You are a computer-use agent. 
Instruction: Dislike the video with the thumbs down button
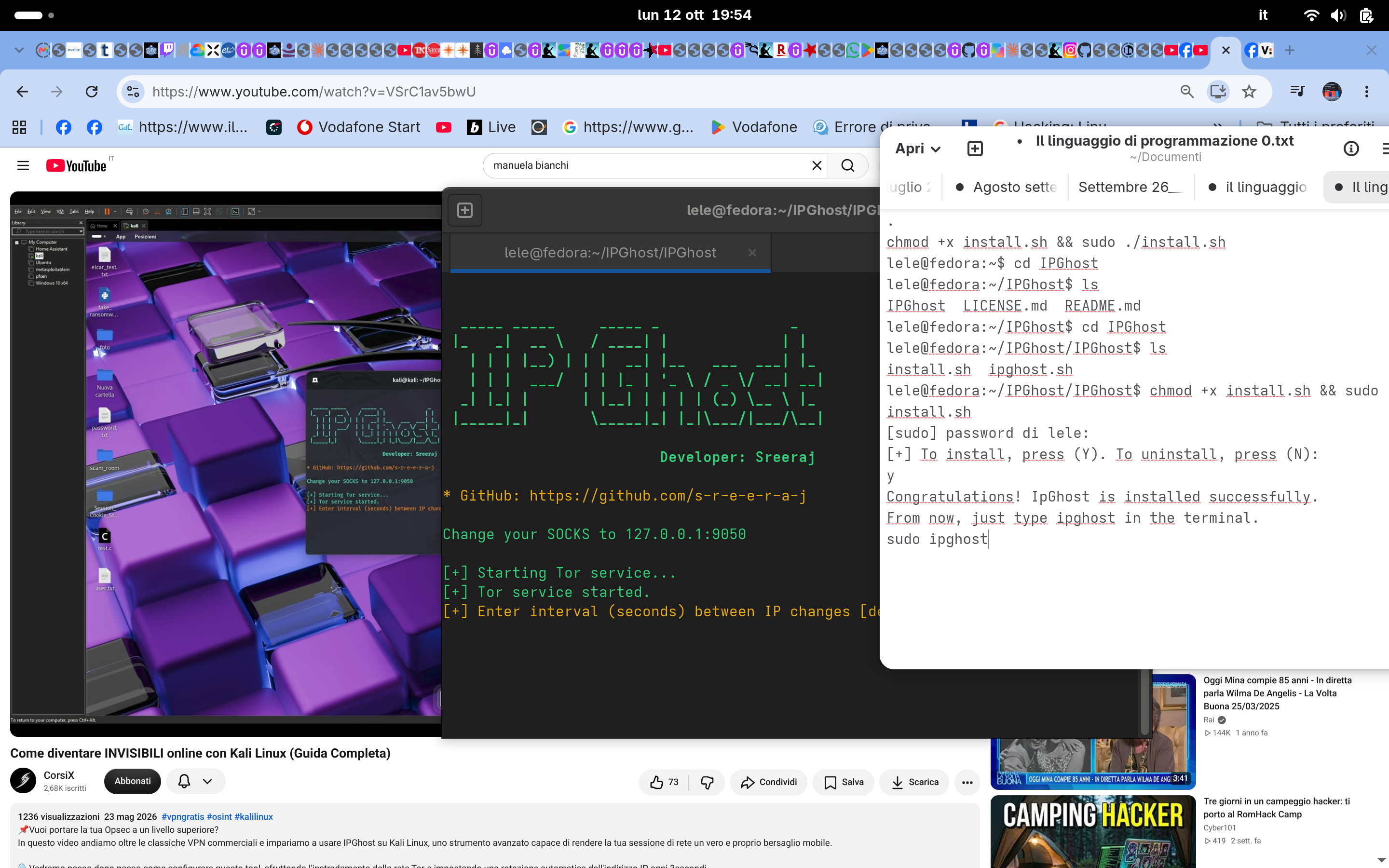point(707,782)
